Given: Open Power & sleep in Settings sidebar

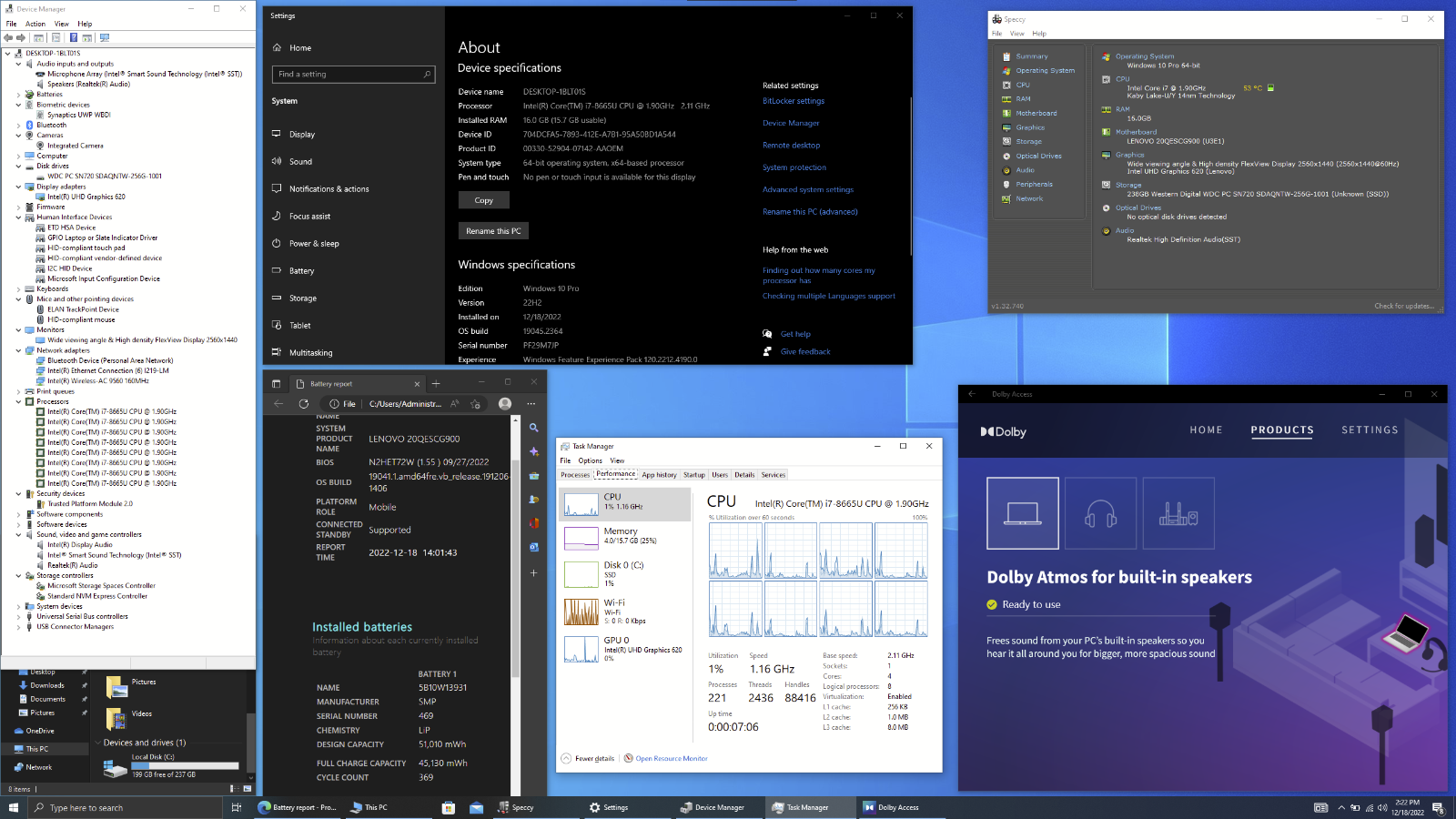Looking at the screenshot, I should coord(314,244).
